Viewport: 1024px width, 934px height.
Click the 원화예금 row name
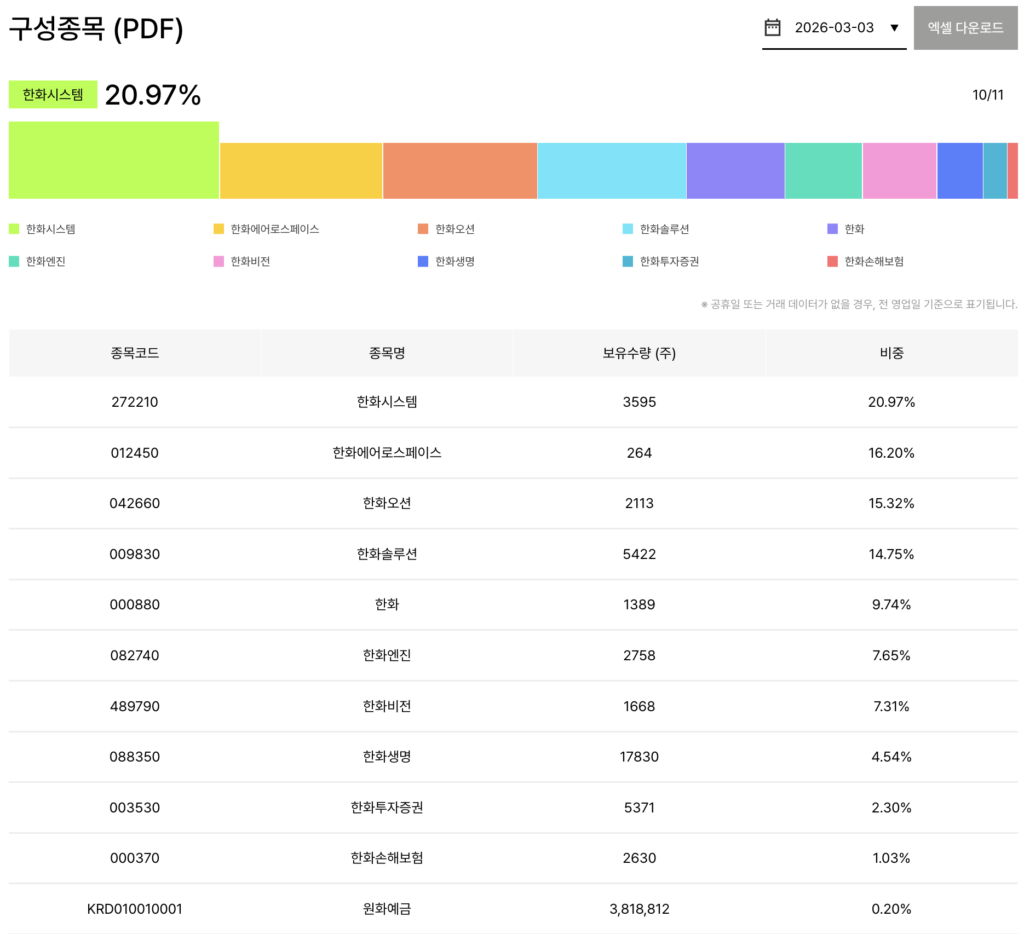387,909
